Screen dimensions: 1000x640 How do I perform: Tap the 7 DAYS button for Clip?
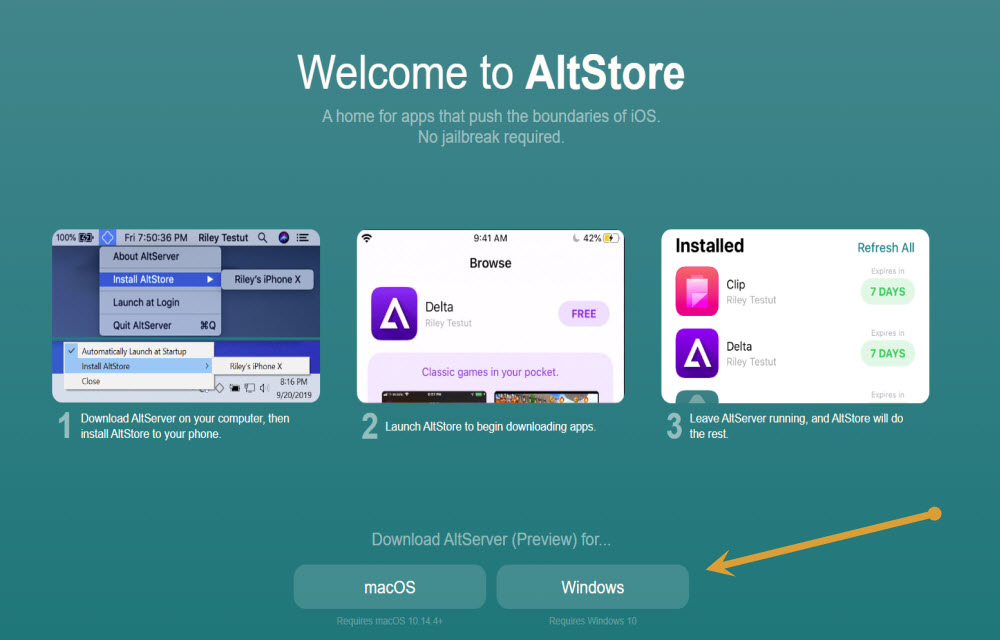(887, 291)
